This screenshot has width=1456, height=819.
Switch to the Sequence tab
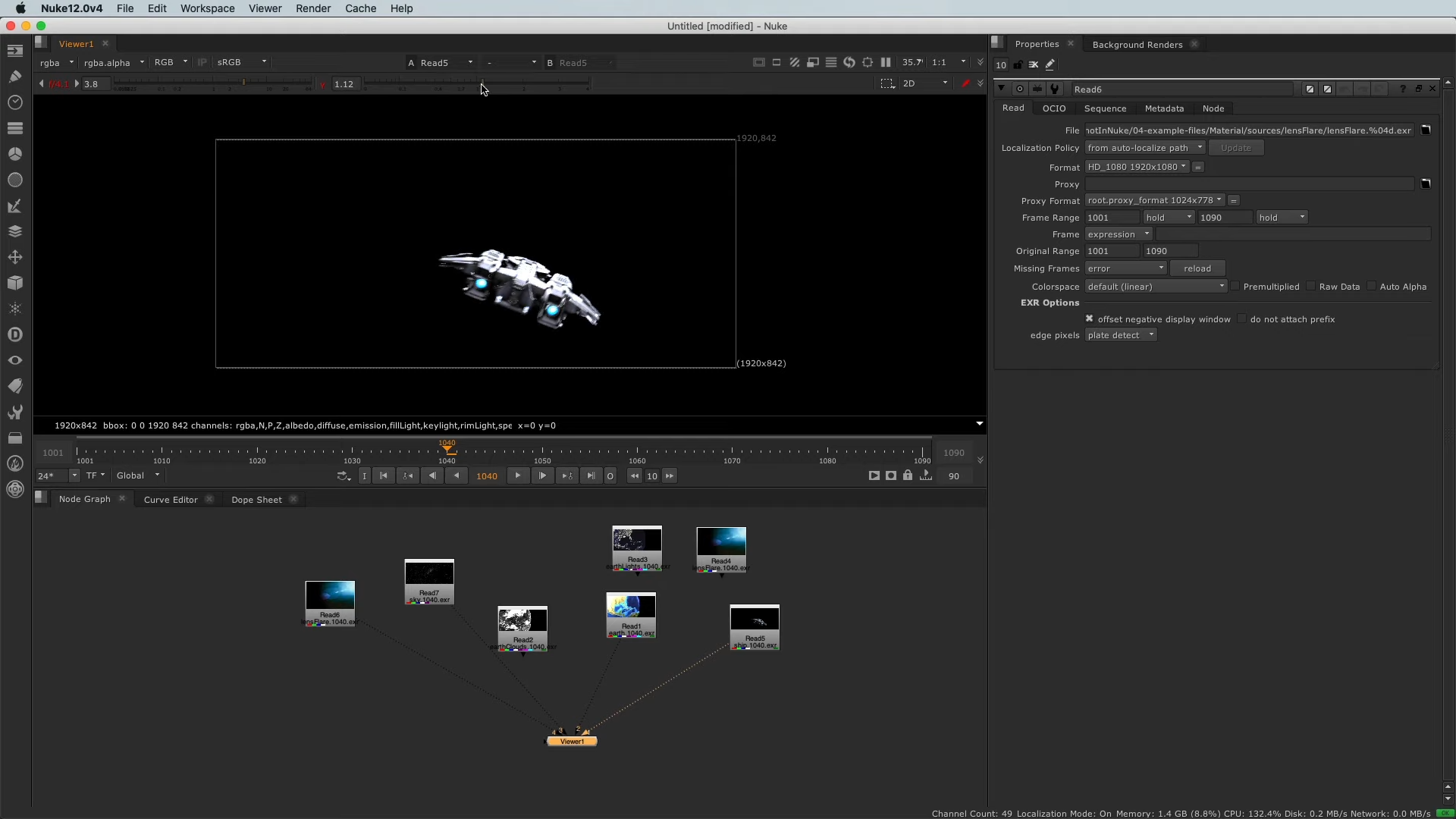coord(1105,108)
